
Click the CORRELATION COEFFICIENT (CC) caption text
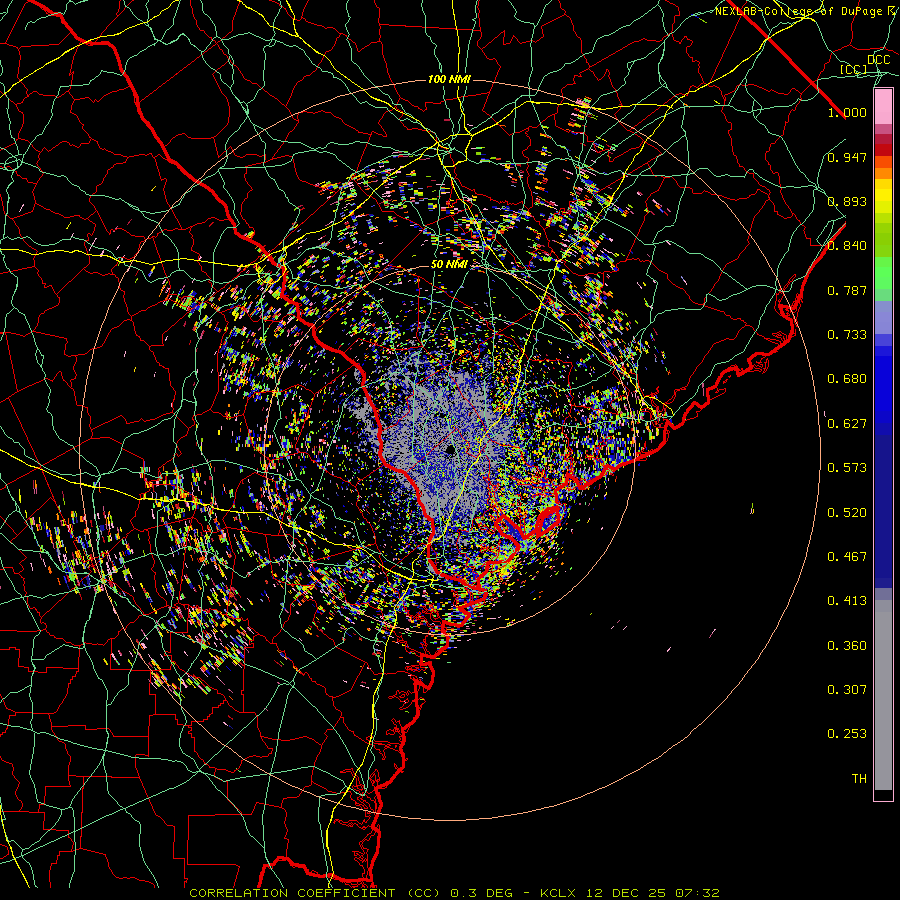coord(315,893)
